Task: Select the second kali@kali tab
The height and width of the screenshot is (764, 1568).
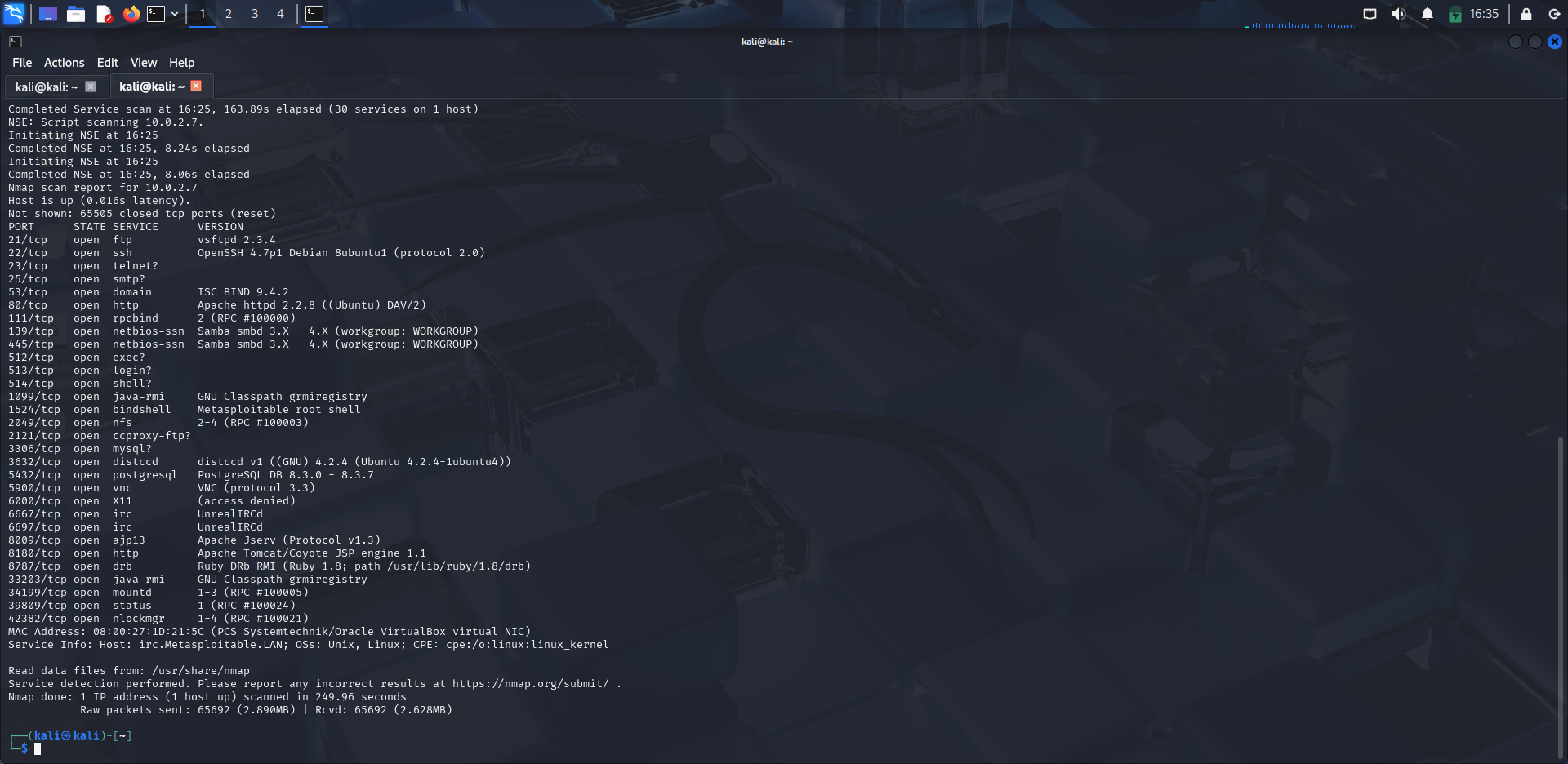Action: click(x=152, y=86)
